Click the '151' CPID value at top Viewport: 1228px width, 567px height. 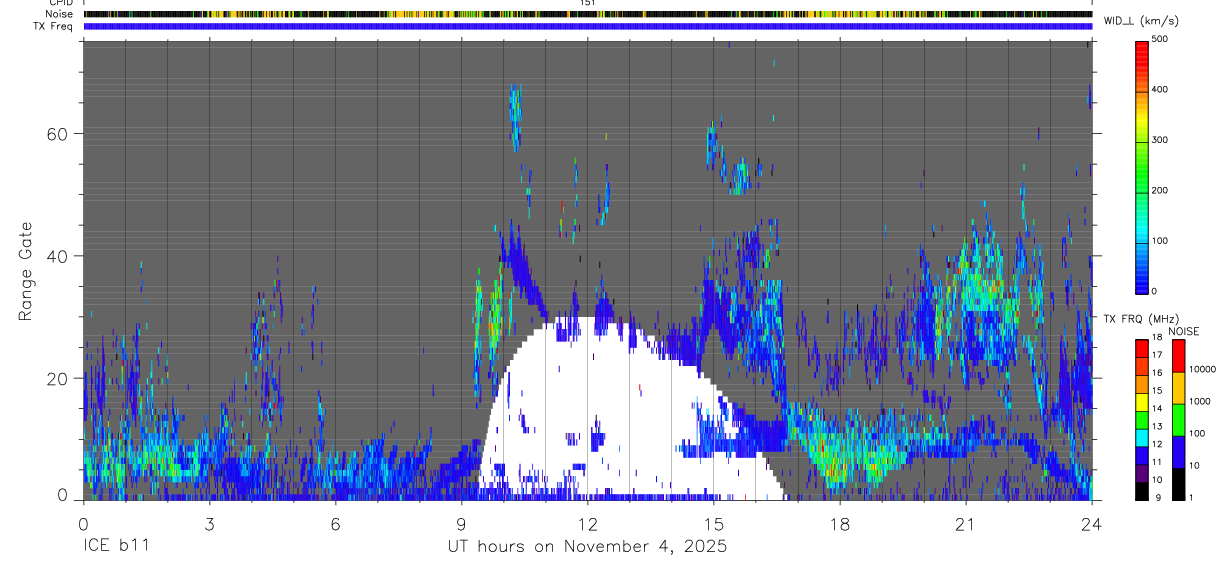(x=587, y=3)
